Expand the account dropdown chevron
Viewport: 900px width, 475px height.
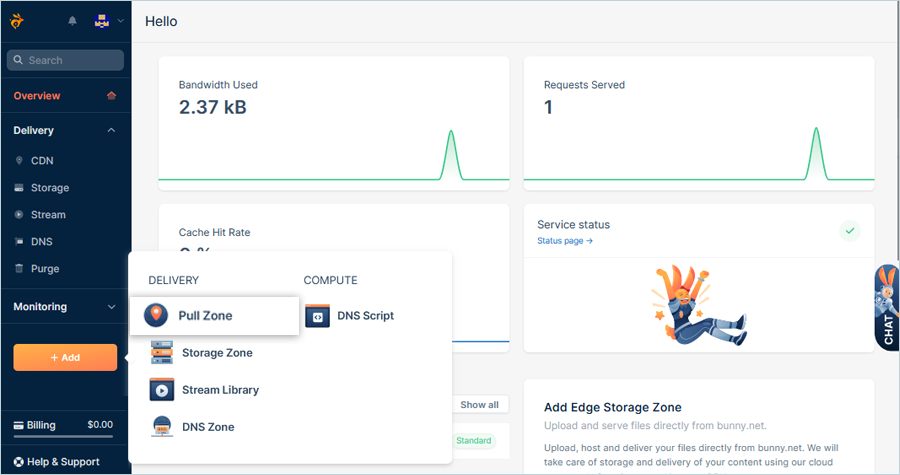pos(121,21)
